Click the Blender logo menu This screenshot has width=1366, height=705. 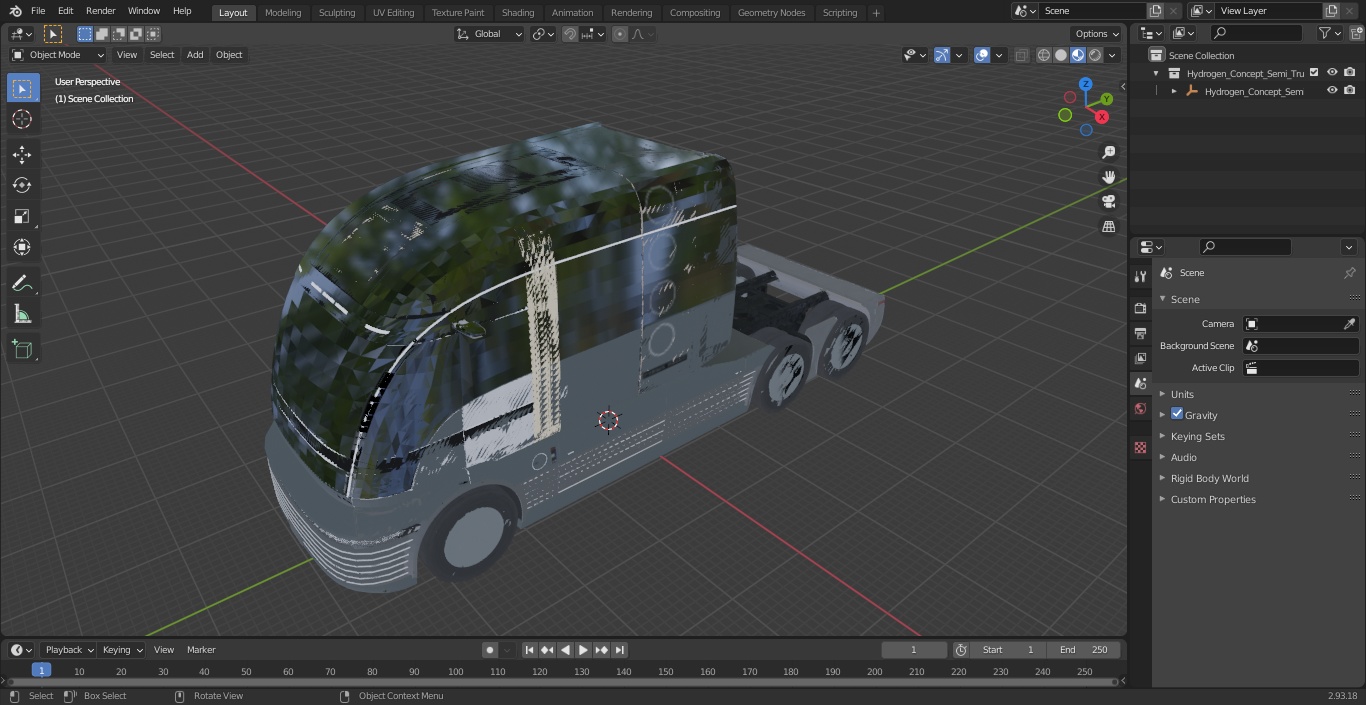[16, 11]
